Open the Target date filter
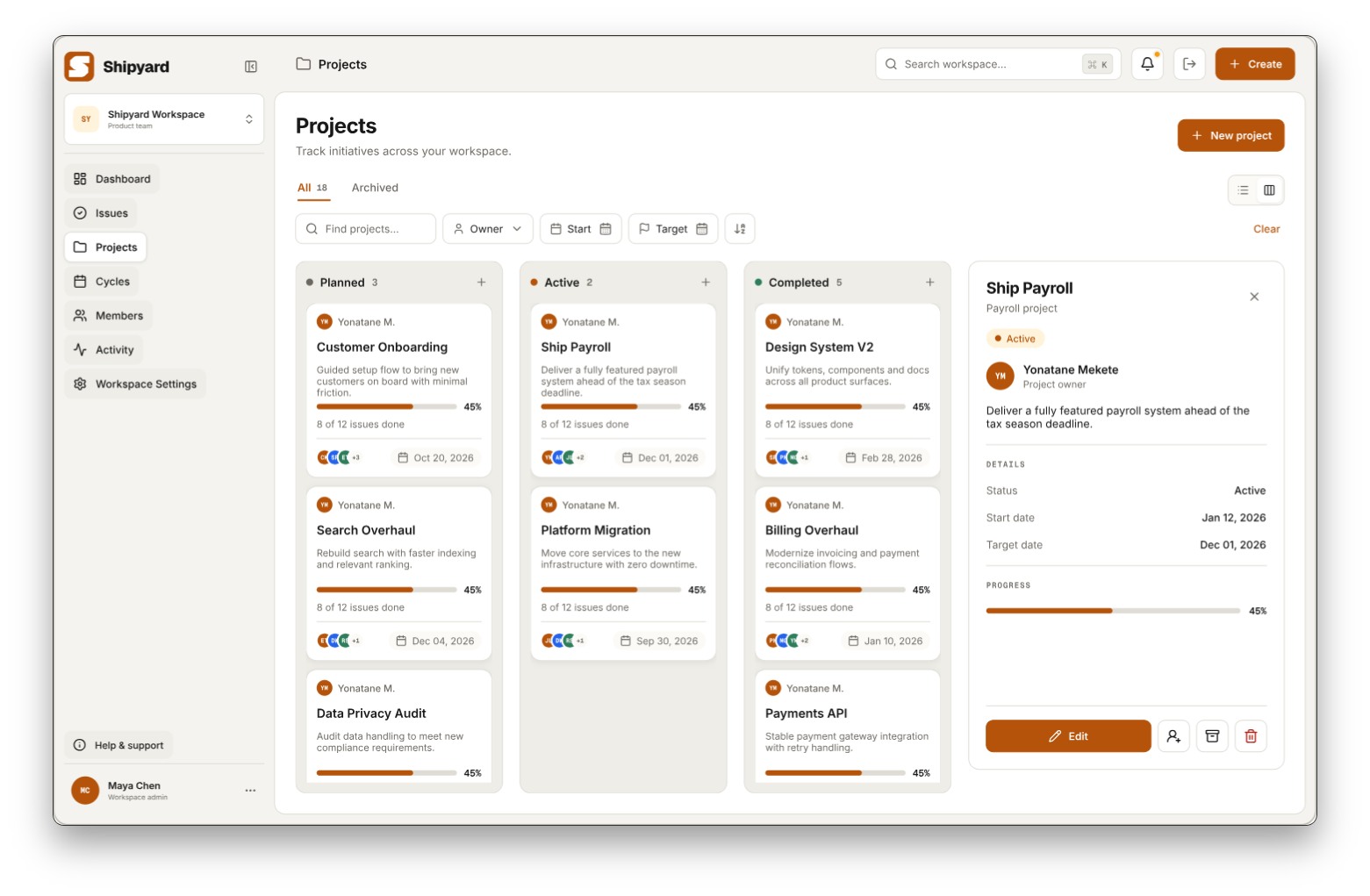The image size is (1370, 896). tap(673, 229)
